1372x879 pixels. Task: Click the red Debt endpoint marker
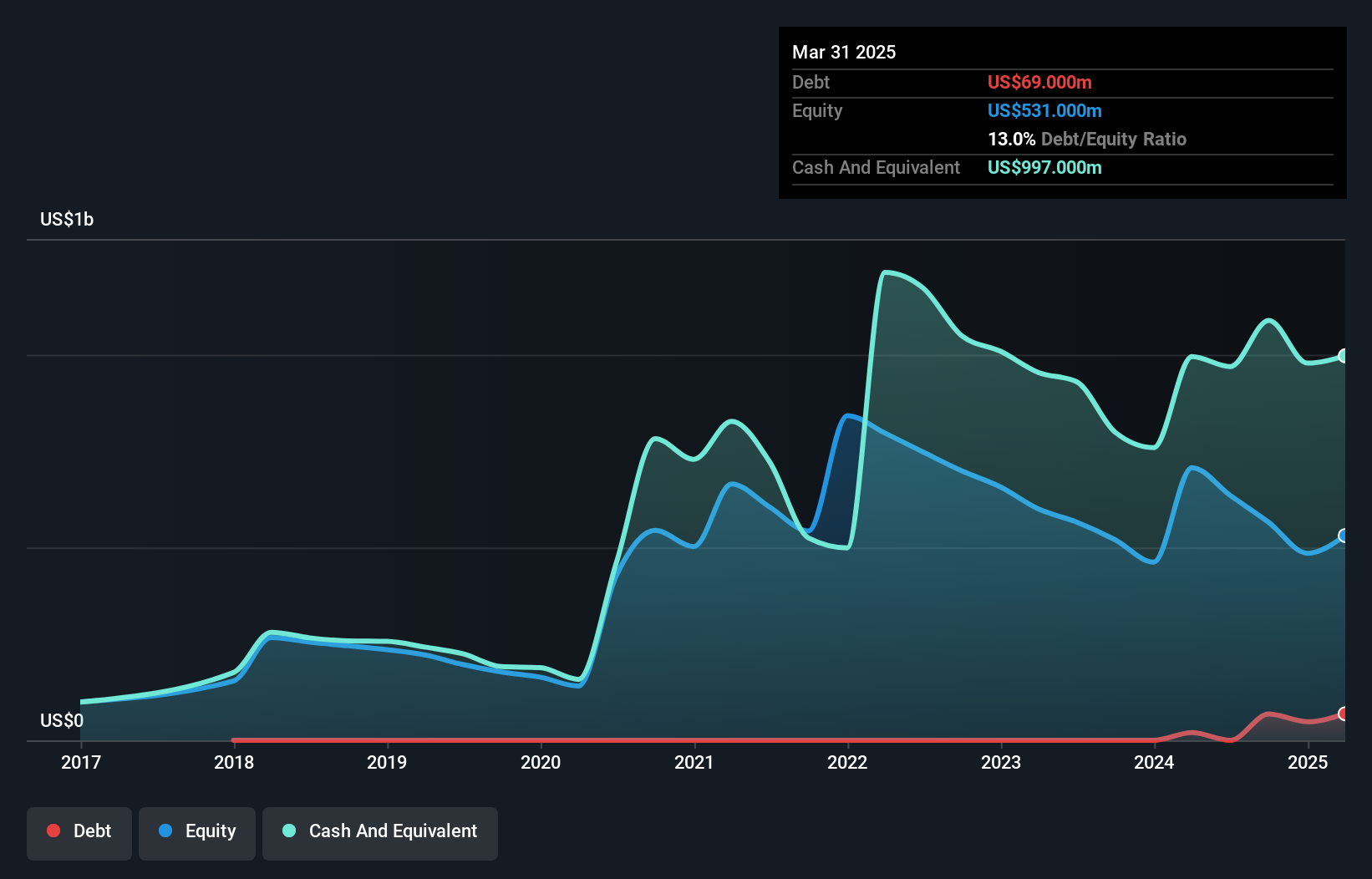tap(1344, 714)
